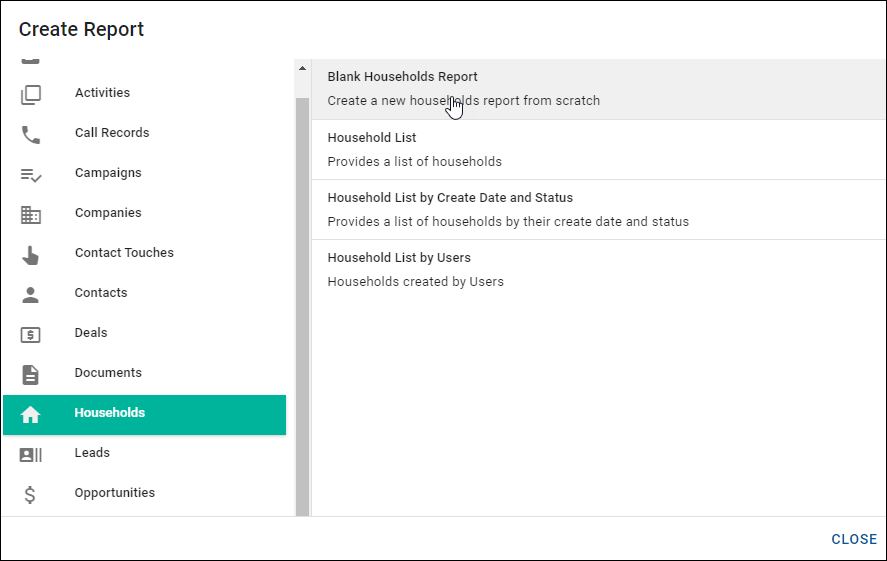Viewport: 887px width, 561px height.
Task: Click the Households home icon
Action: (x=31, y=414)
